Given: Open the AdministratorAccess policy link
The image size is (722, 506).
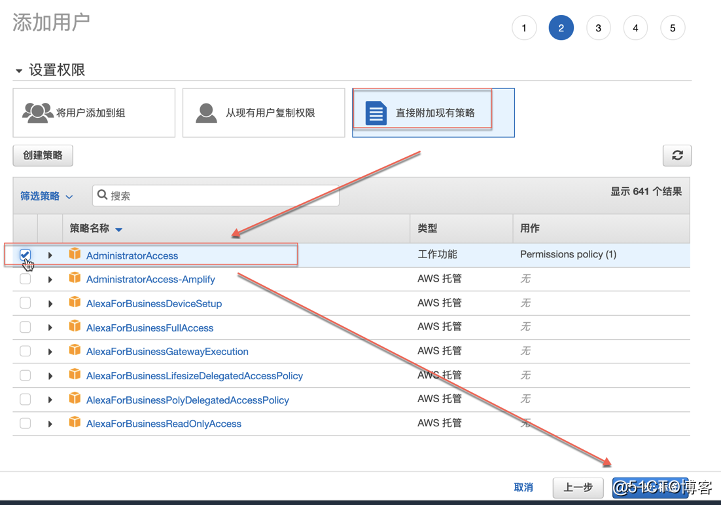Looking at the screenshot, I should click(132, 256).
